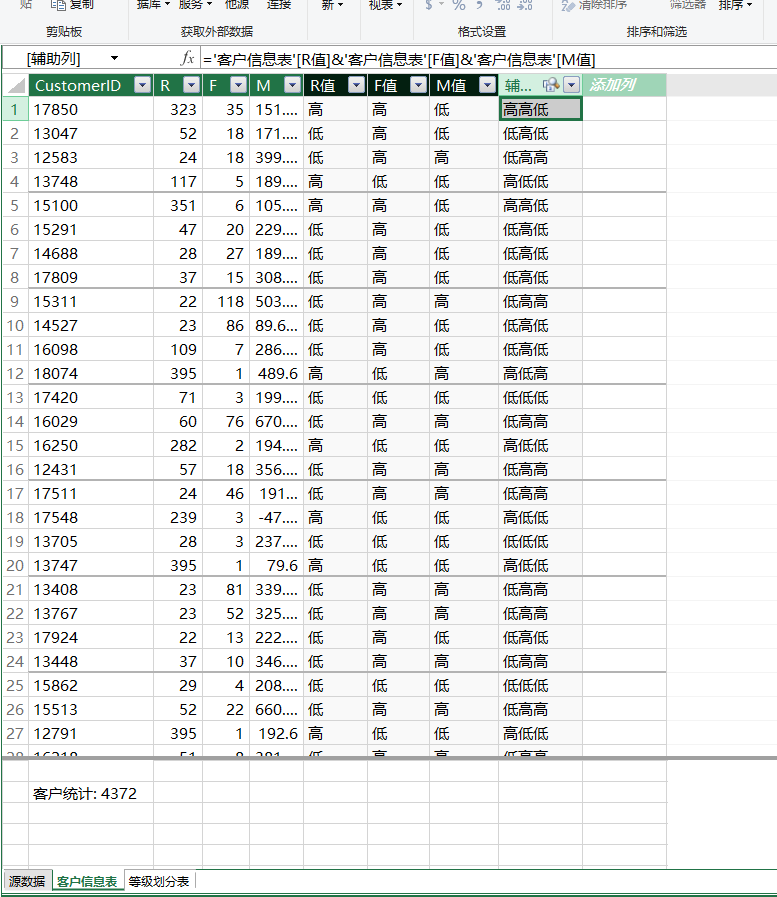Select the 客户信息表 sheet tab
This screenshot has width=777, height=897.
coord(87,881)
